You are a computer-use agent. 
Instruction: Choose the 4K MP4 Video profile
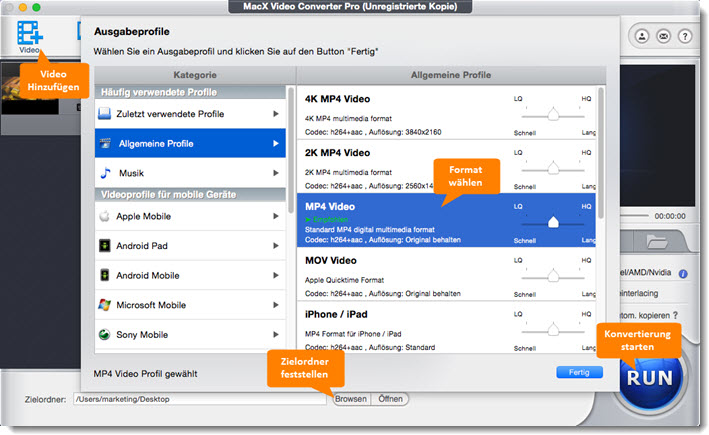(x=446, y=113)
